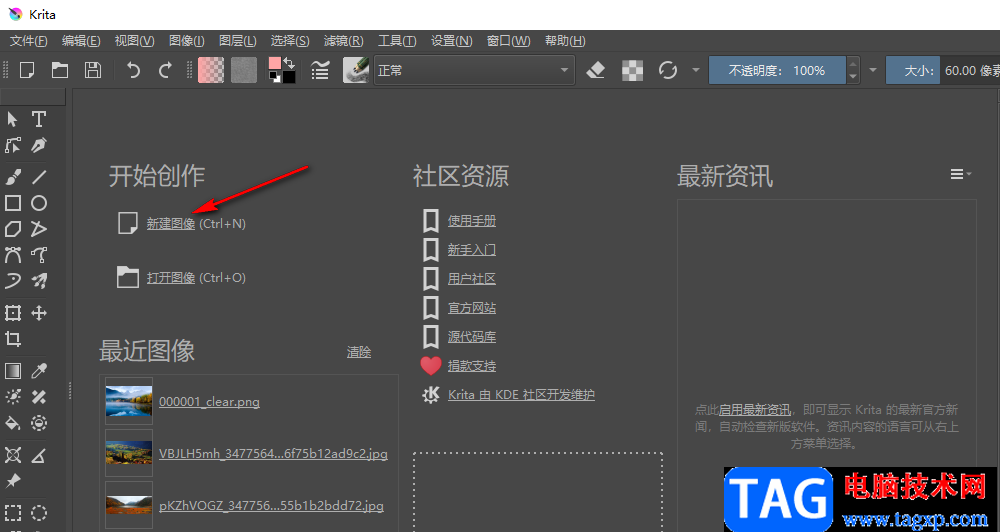Select the Colorize Mask tool
The height and width of the screenshot is (532, 1000).
pos(13,397)
